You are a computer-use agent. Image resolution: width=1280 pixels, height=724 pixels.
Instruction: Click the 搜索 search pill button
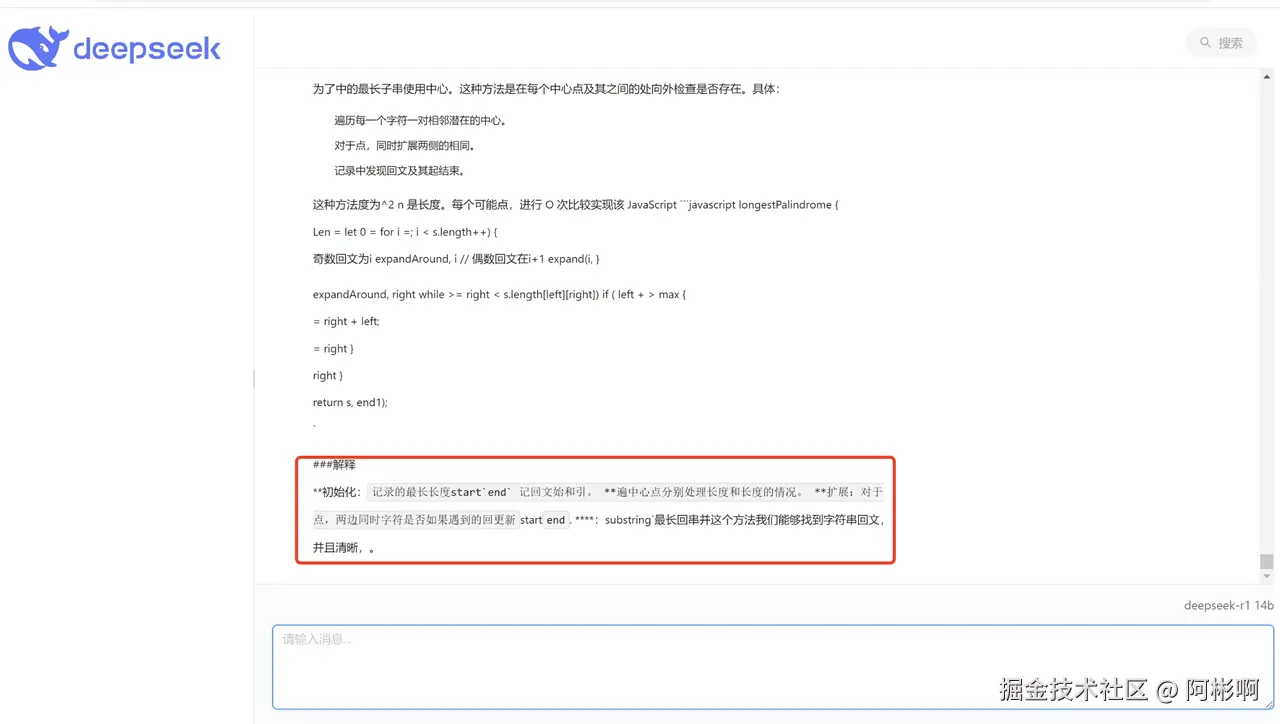point(1220,43)
